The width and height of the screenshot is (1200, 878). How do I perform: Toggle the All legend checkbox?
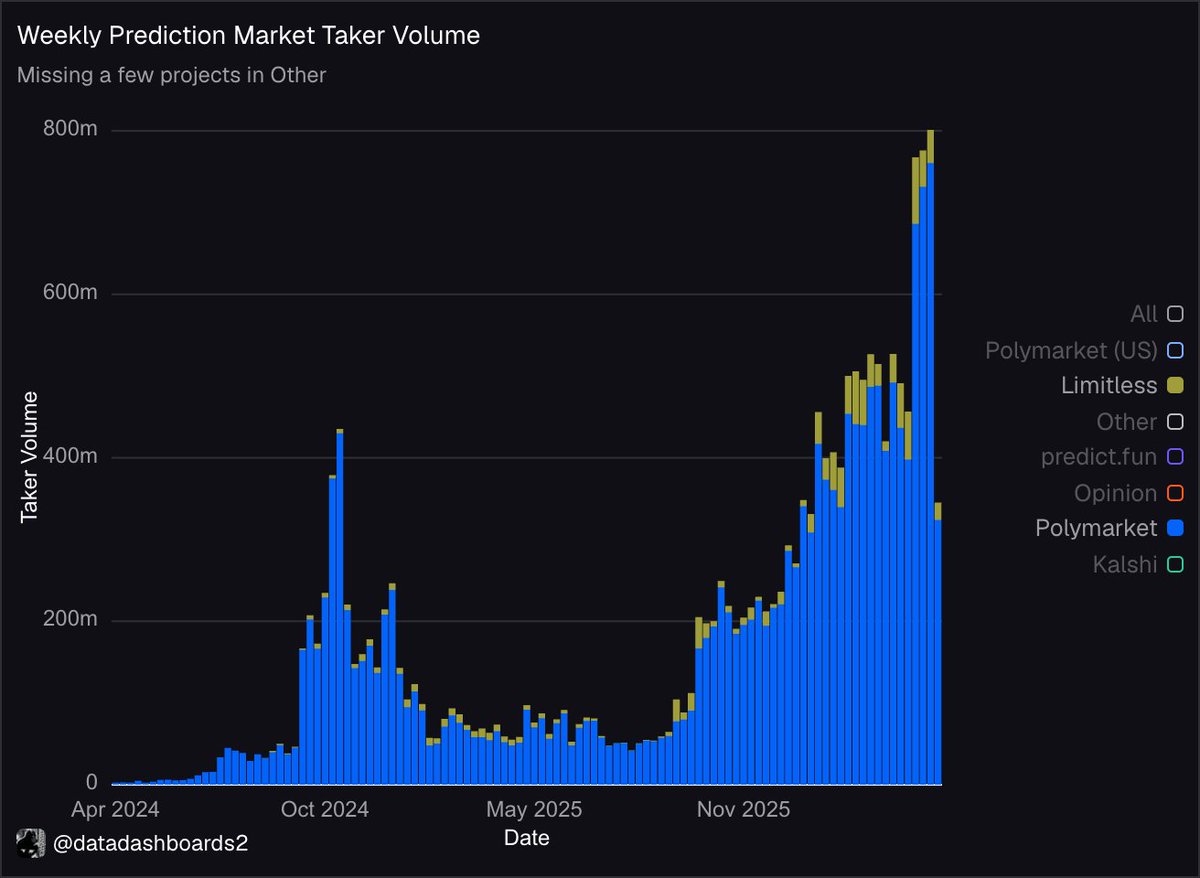pyautogui.click(x=1175, y=314)
